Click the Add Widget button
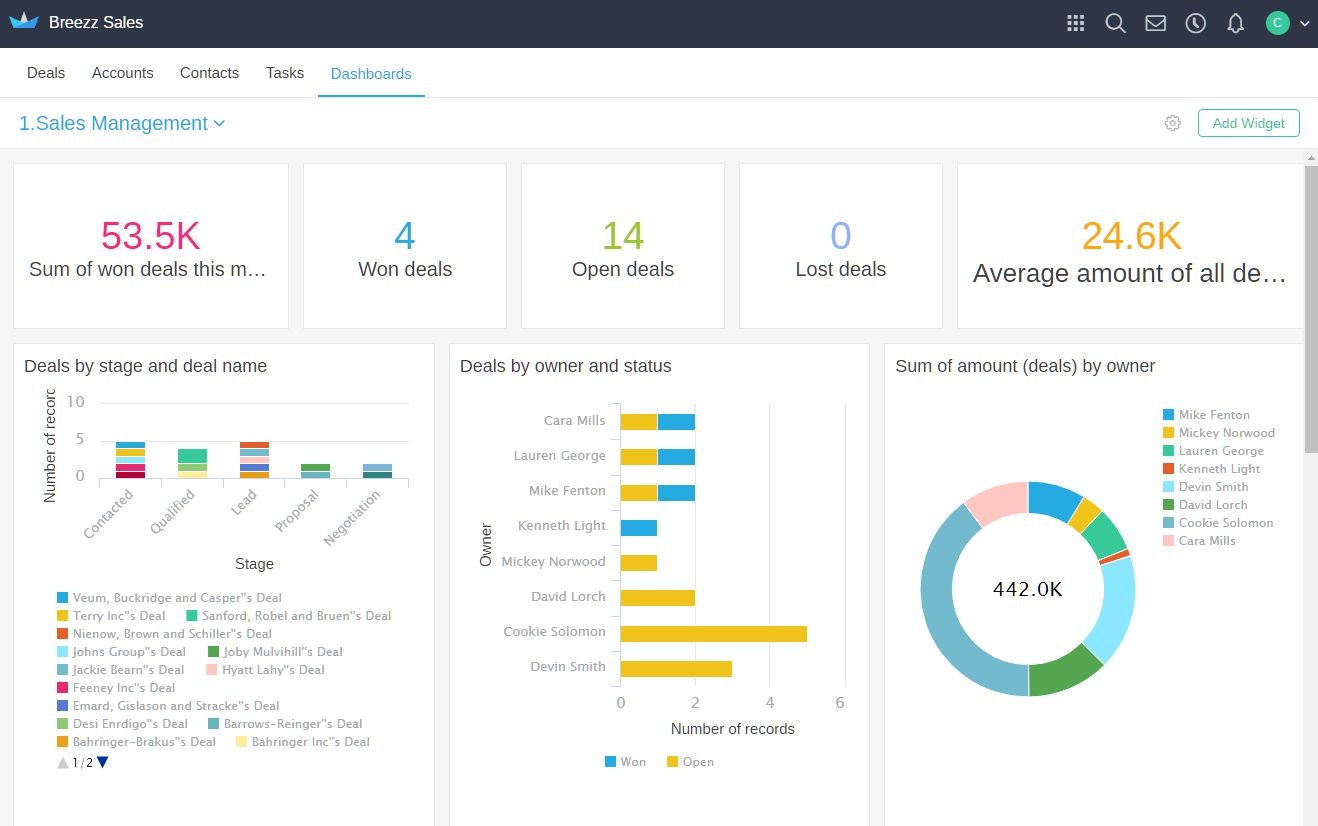1318x826 pixels. click(1248, 122)
